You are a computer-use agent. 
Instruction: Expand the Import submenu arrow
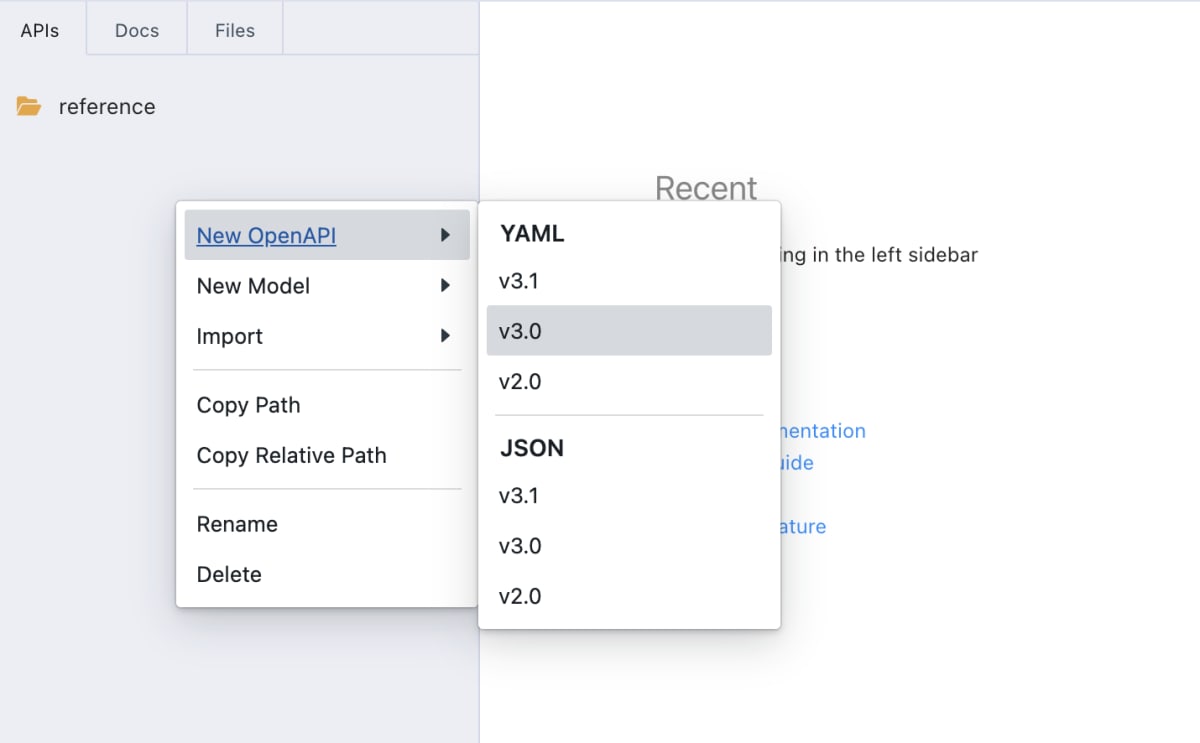click(x=445, y=336)
